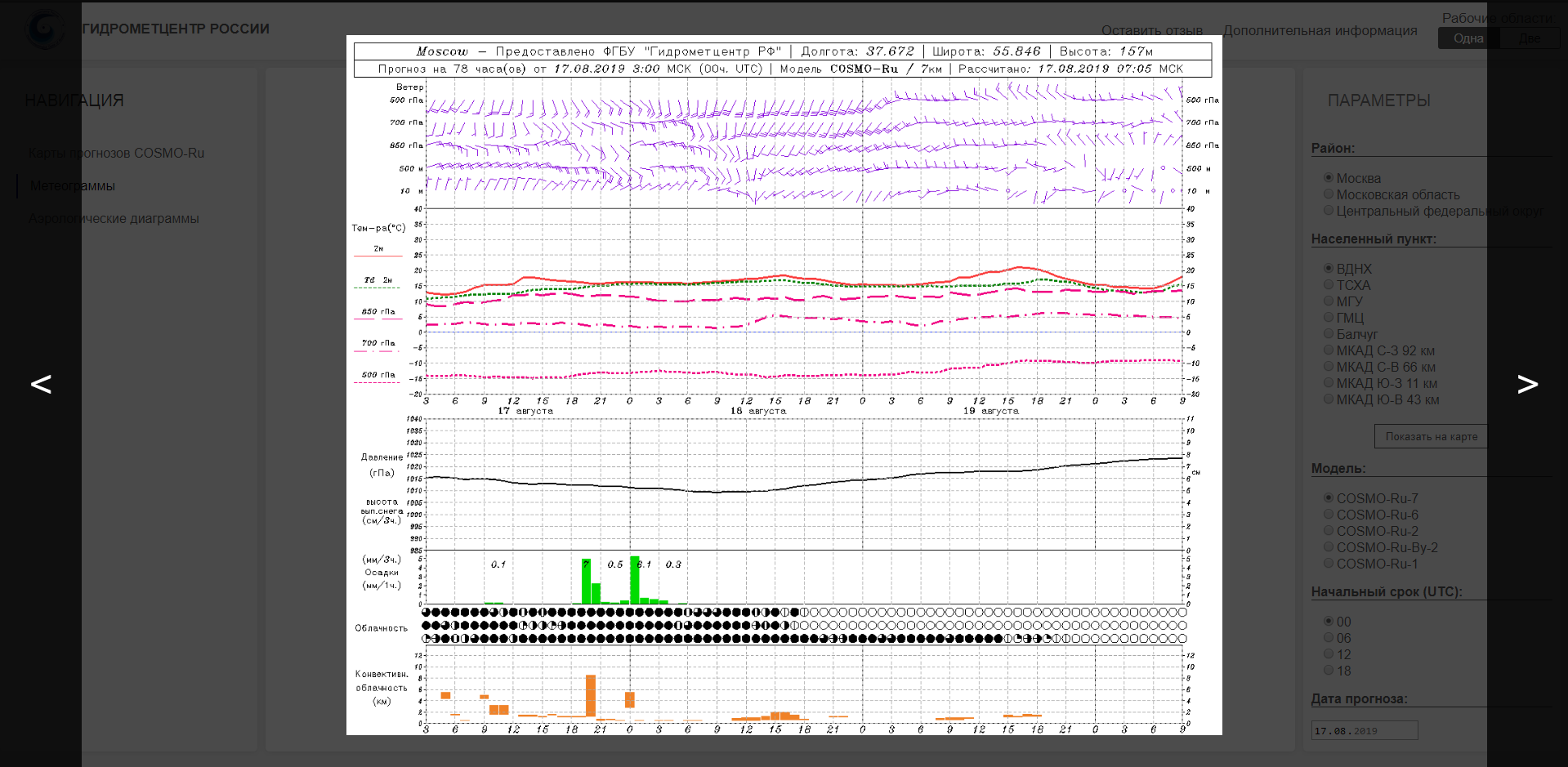
Task: Set initial time to 12 UTC
Action: 1329,653
